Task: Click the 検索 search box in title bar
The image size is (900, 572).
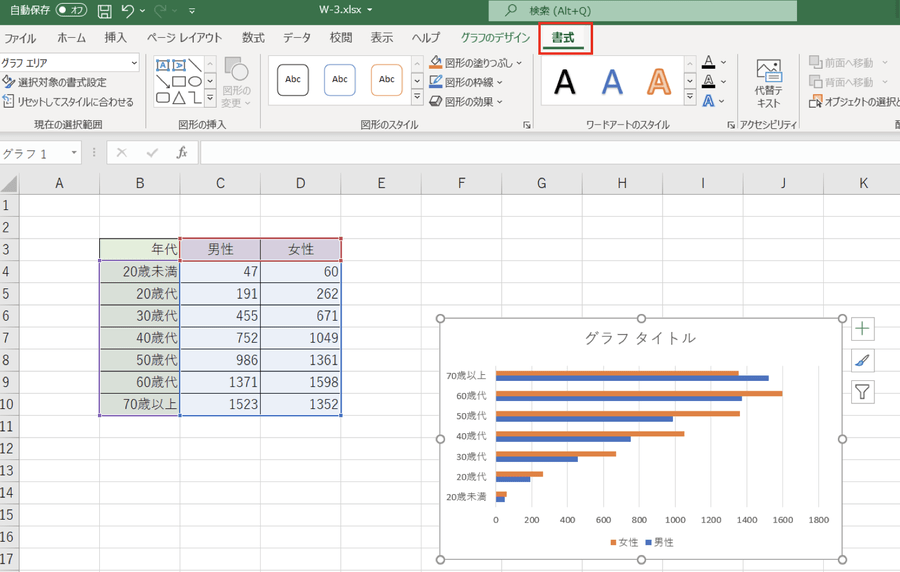Action: coord(642,10)
